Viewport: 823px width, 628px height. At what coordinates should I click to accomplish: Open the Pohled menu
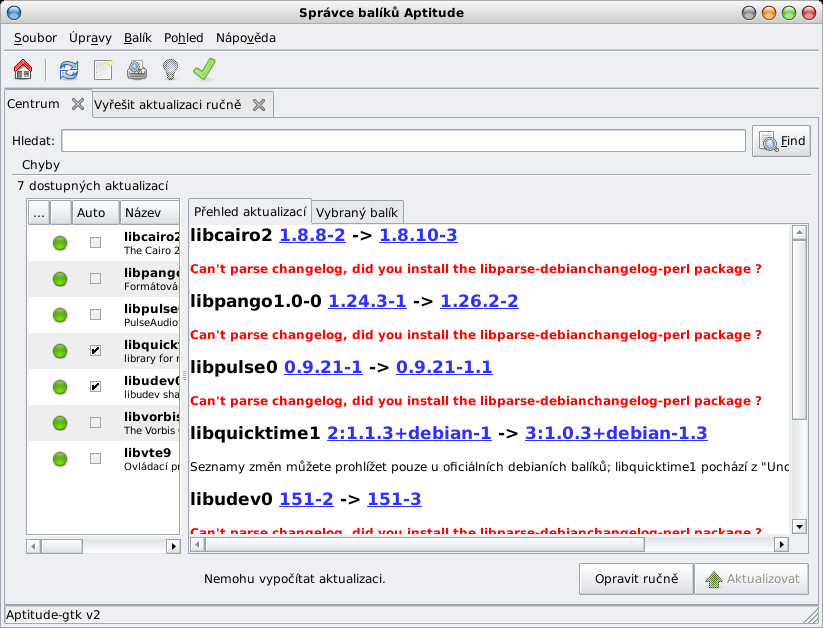click(x=184, y=38)
